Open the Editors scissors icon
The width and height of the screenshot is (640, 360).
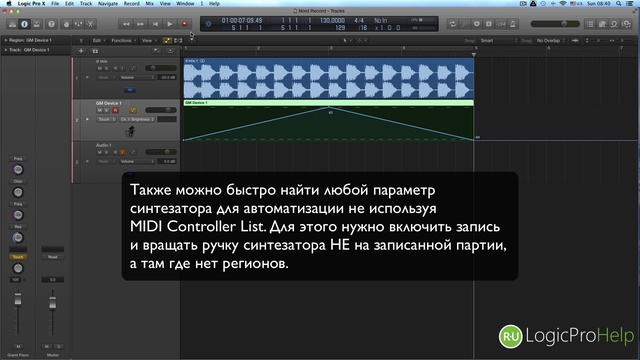click(90, 24)
